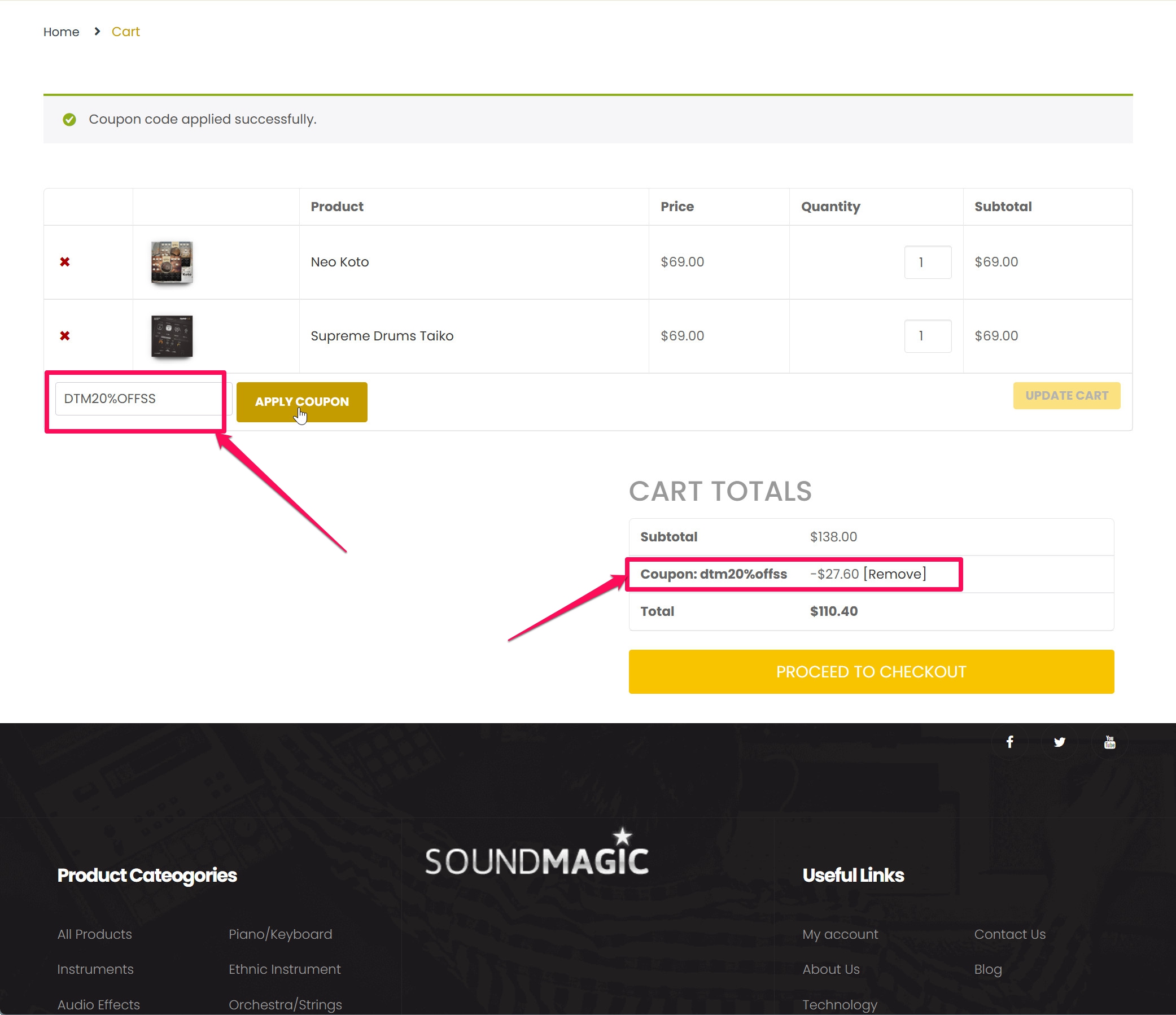
Task: Click Supreme Drums Taiko row subtotal $69.00
Action: (x=996, y=336)
